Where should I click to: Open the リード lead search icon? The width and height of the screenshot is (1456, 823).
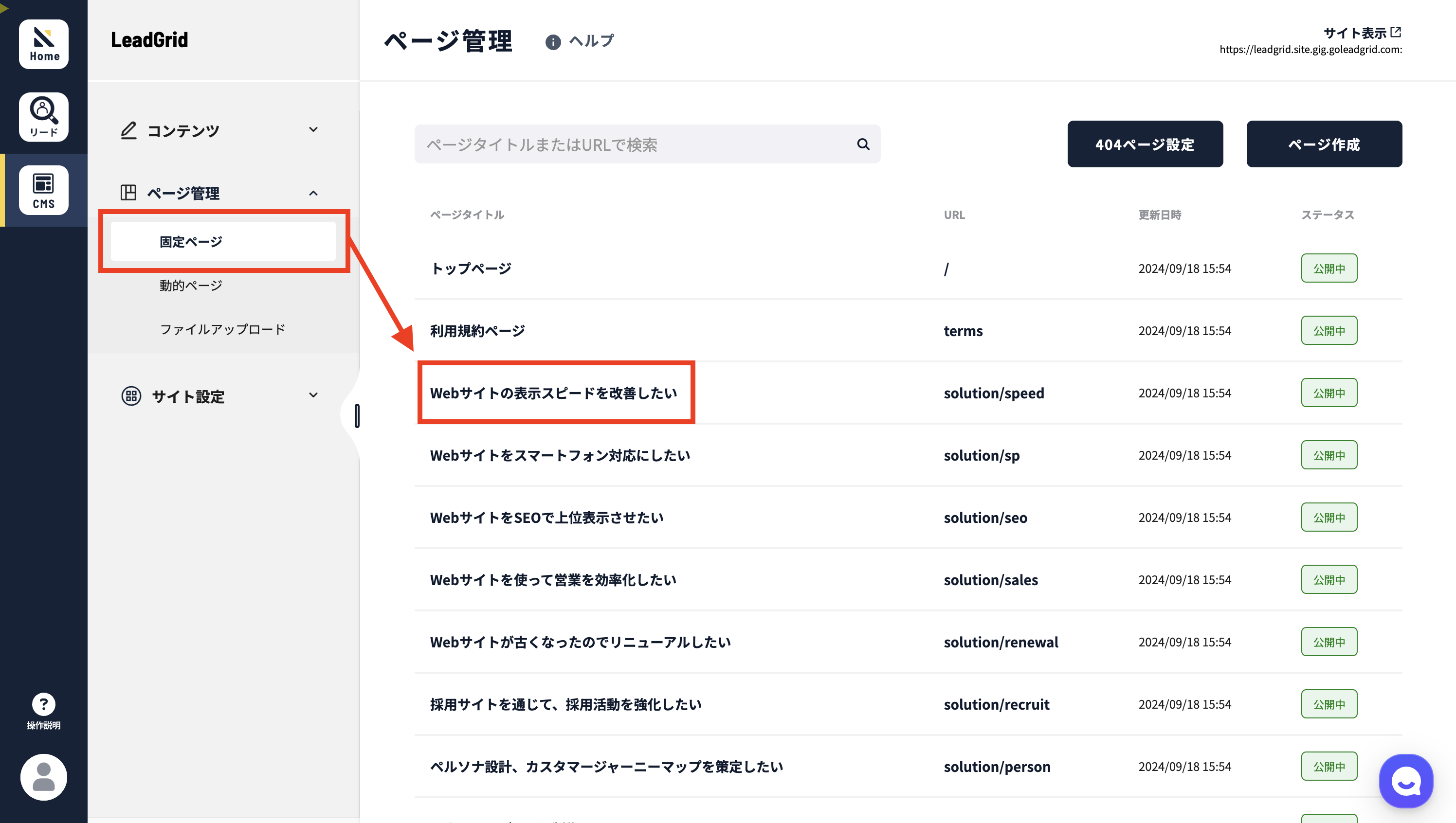[x=43, y=117]
